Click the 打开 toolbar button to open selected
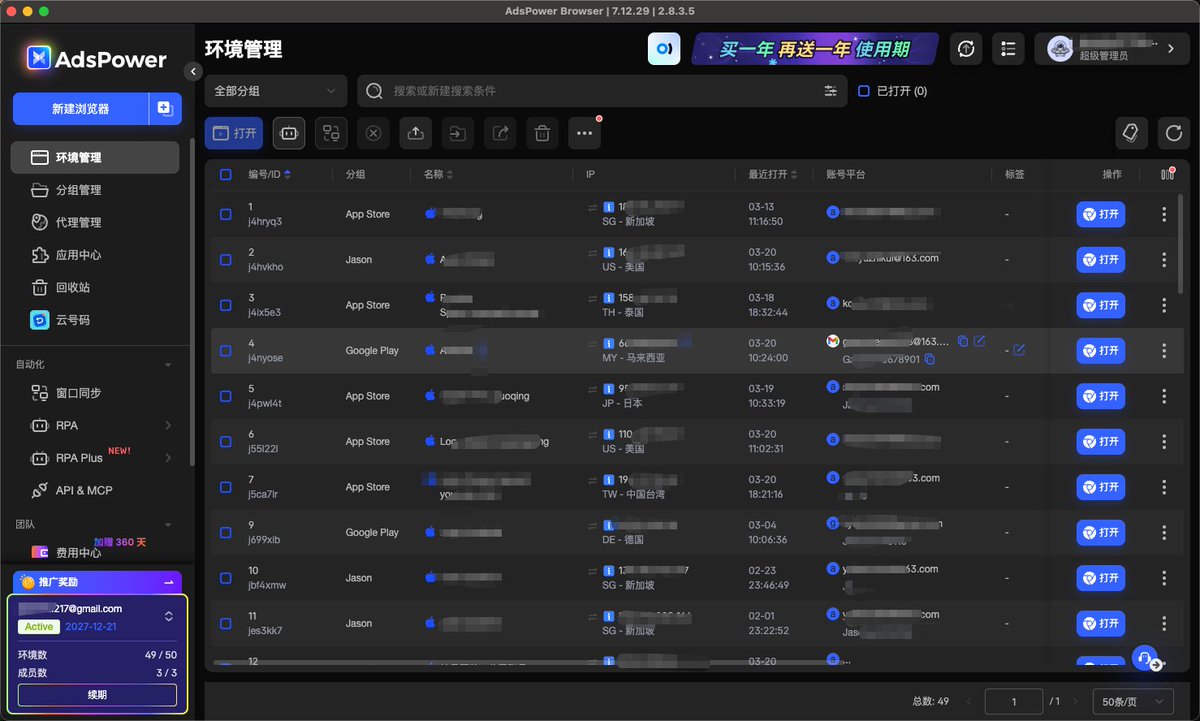Viewport: 1200px width, 721px height. pyautogui.click(x=234, y=132)
